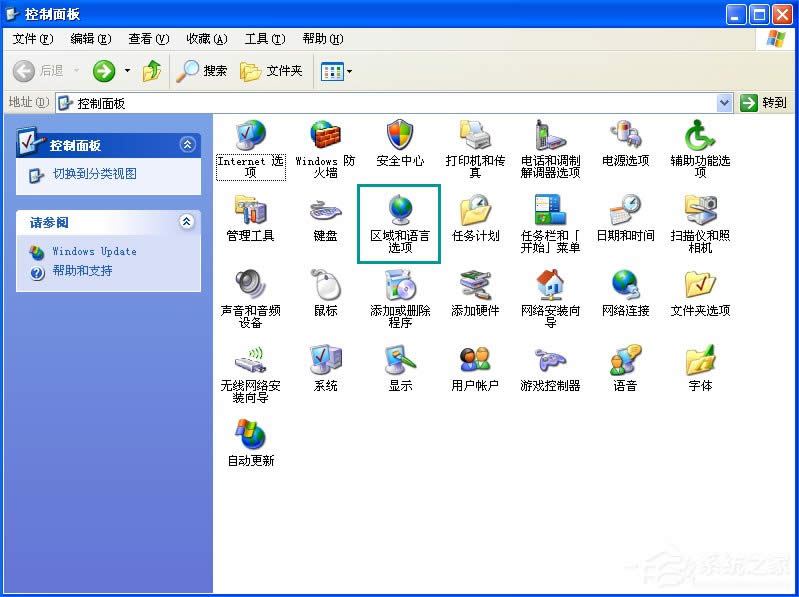Viewport: 799px width, 597px height.
Task: Click the 转到 go button
Action: click(x=765, y=103)
